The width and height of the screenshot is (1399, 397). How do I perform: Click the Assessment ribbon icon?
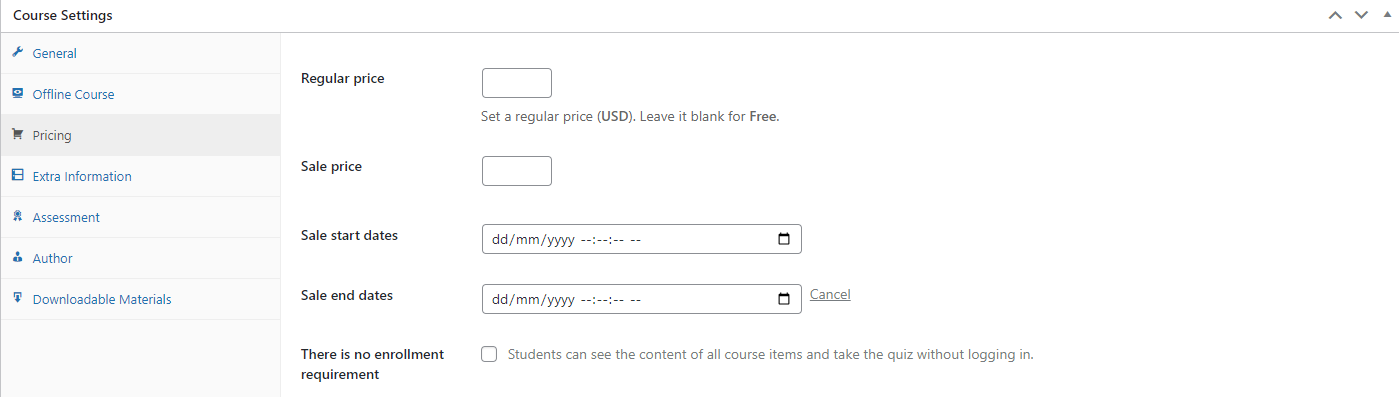(17, 217)
